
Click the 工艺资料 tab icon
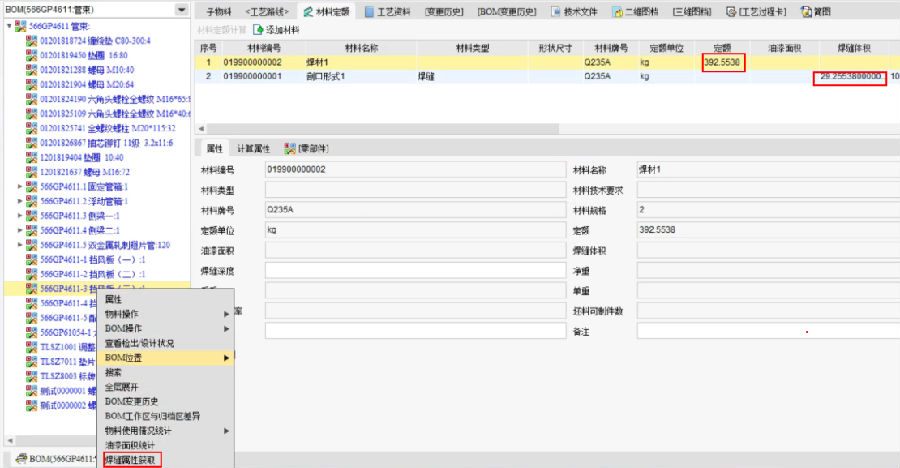click(369, 11)
